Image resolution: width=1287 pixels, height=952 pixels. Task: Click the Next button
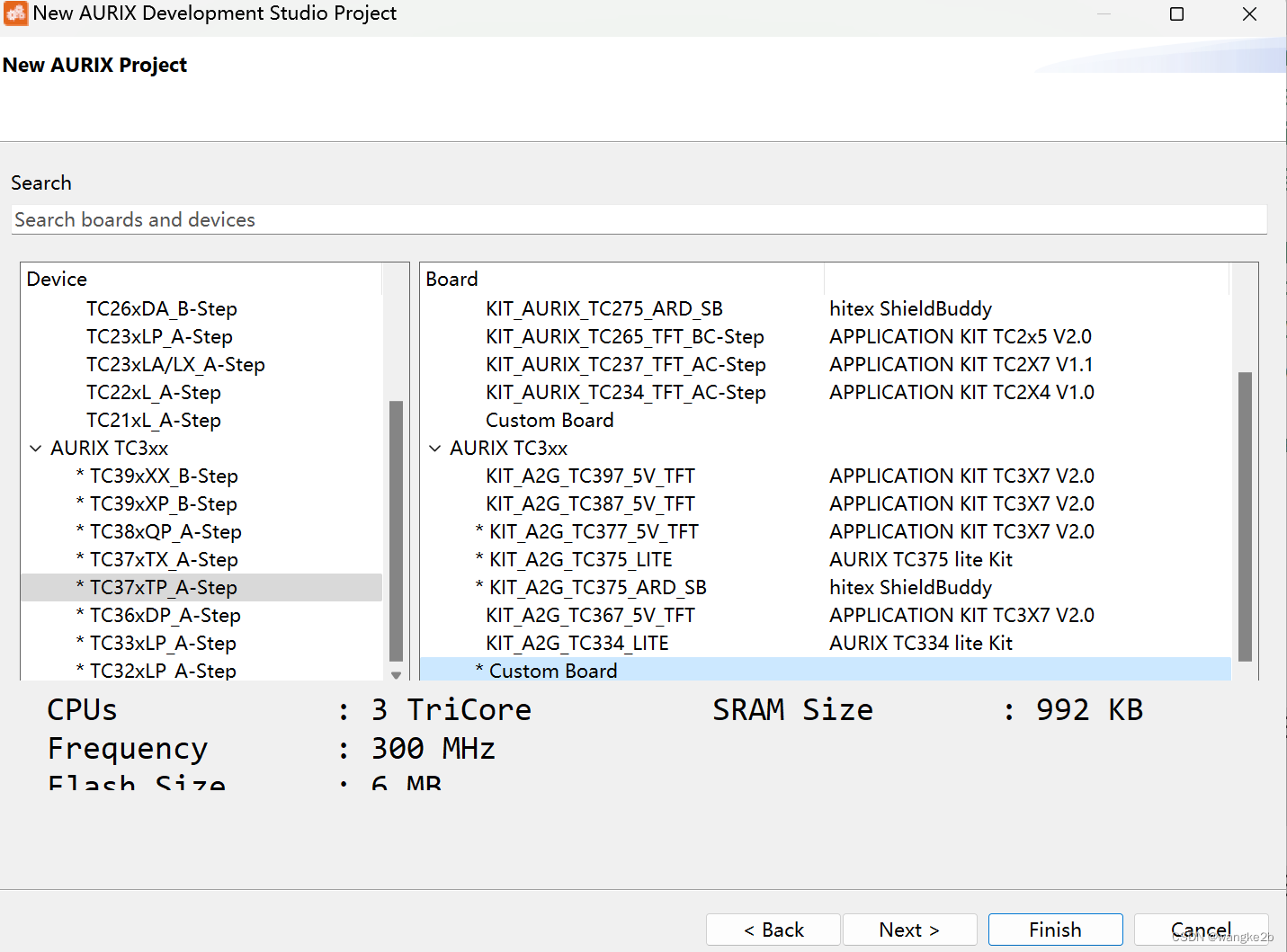pos(909,930)
